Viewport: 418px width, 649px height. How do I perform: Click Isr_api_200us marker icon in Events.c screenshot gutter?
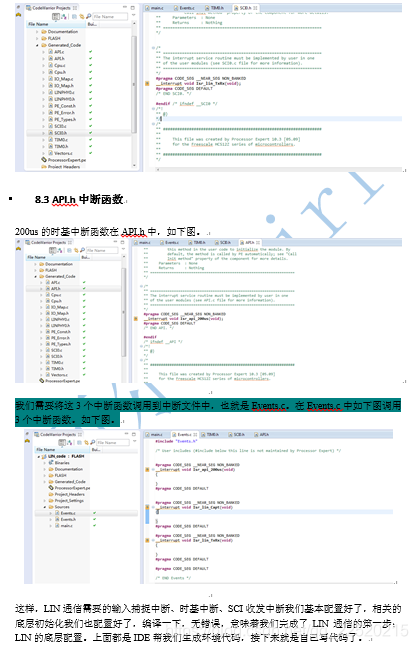(147, 469)
